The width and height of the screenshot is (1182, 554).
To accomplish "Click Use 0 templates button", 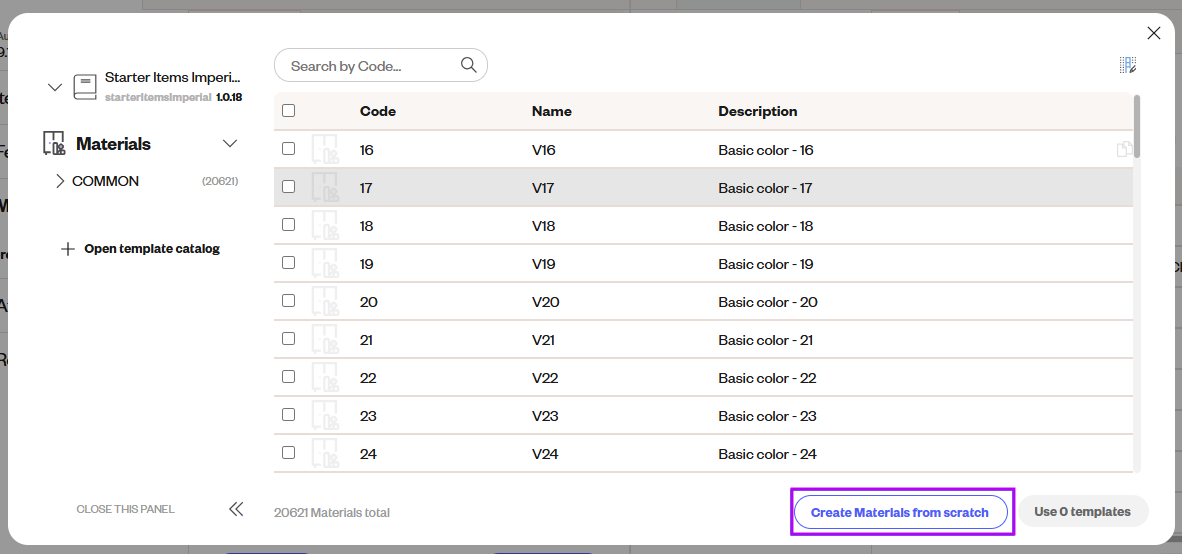I will pos(1082,511).
